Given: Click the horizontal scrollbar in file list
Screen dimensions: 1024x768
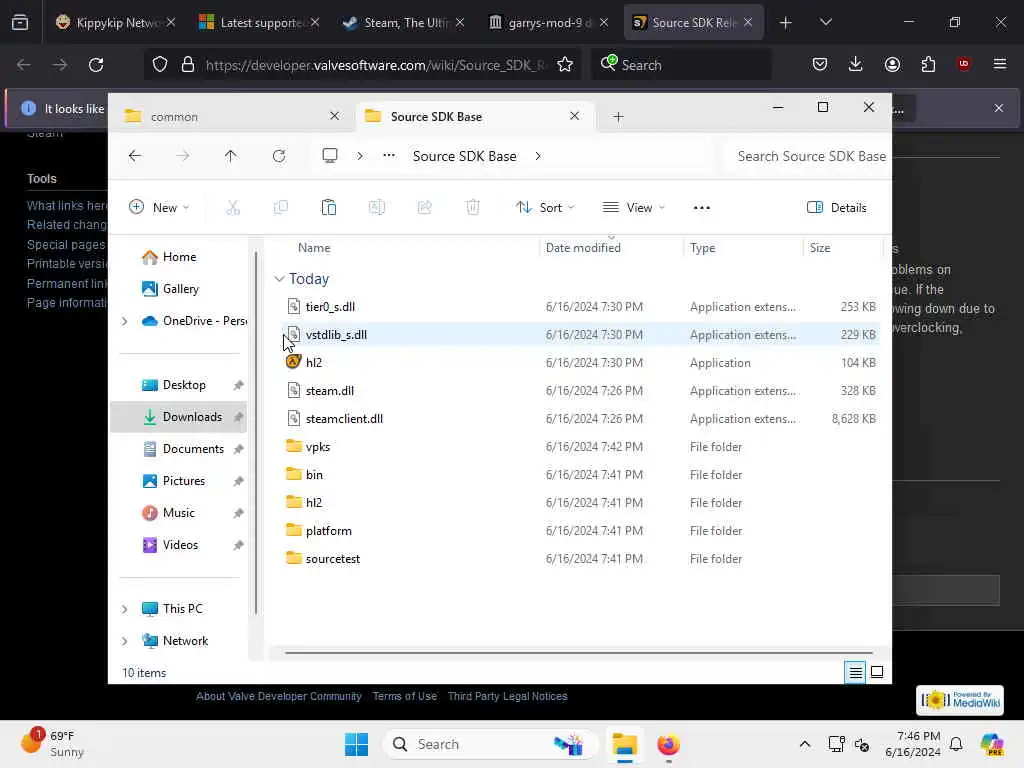Looking at the screenshot, I should [579, 652].
